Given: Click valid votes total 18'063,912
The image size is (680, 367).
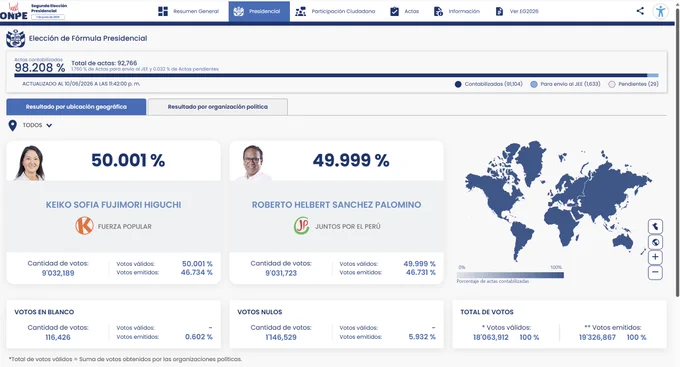Looking at the screenshot, I should click(490, 337).
